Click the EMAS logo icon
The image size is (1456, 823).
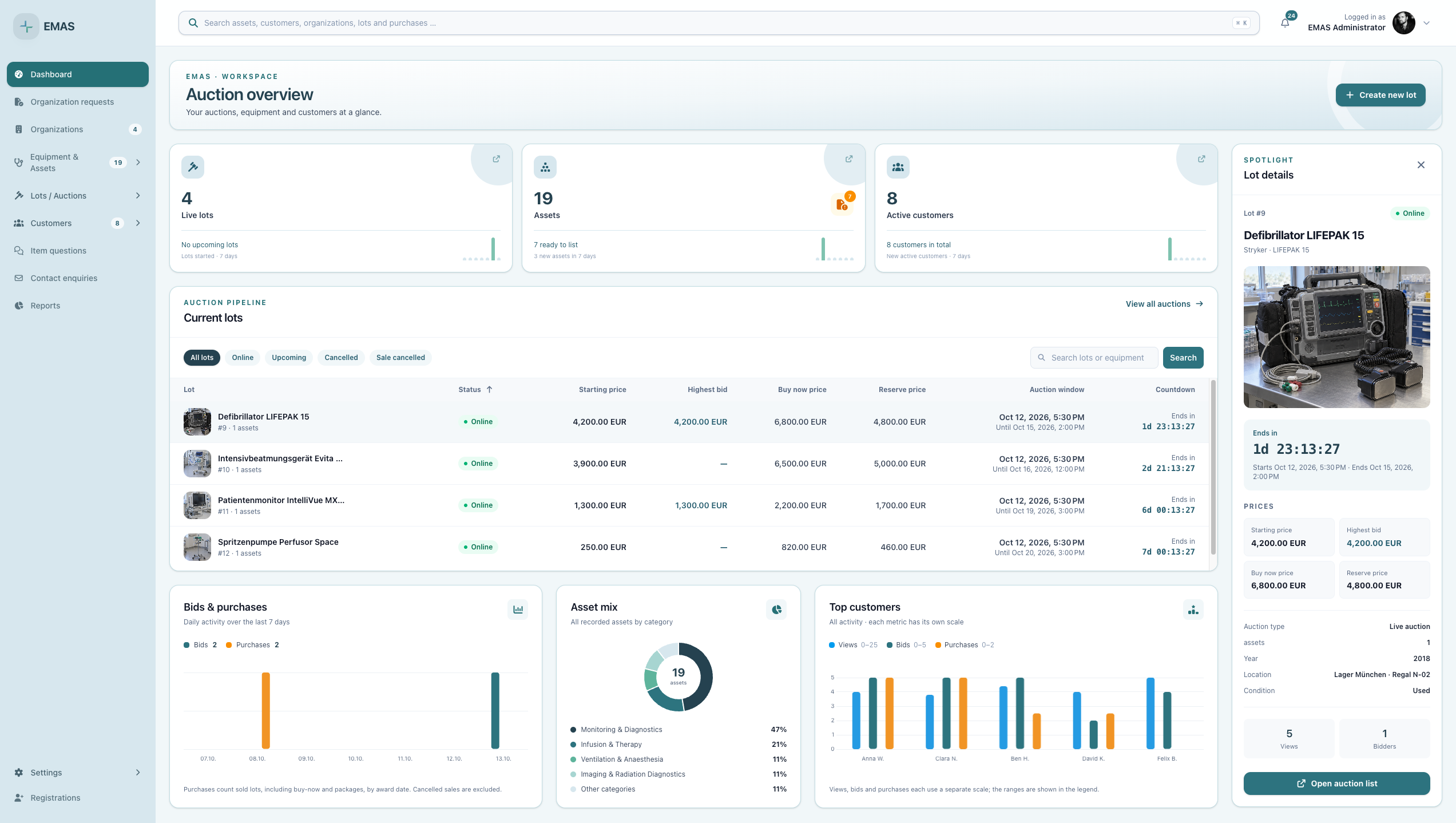26,26
